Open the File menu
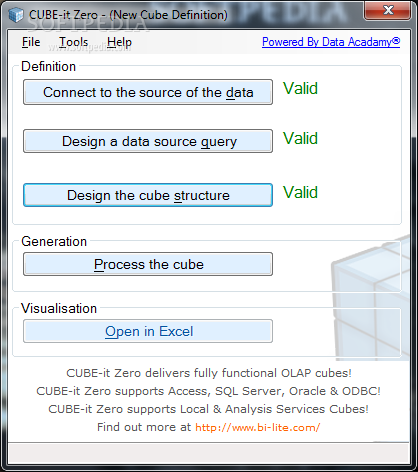418x472 pixels. (x=31, y=42)
